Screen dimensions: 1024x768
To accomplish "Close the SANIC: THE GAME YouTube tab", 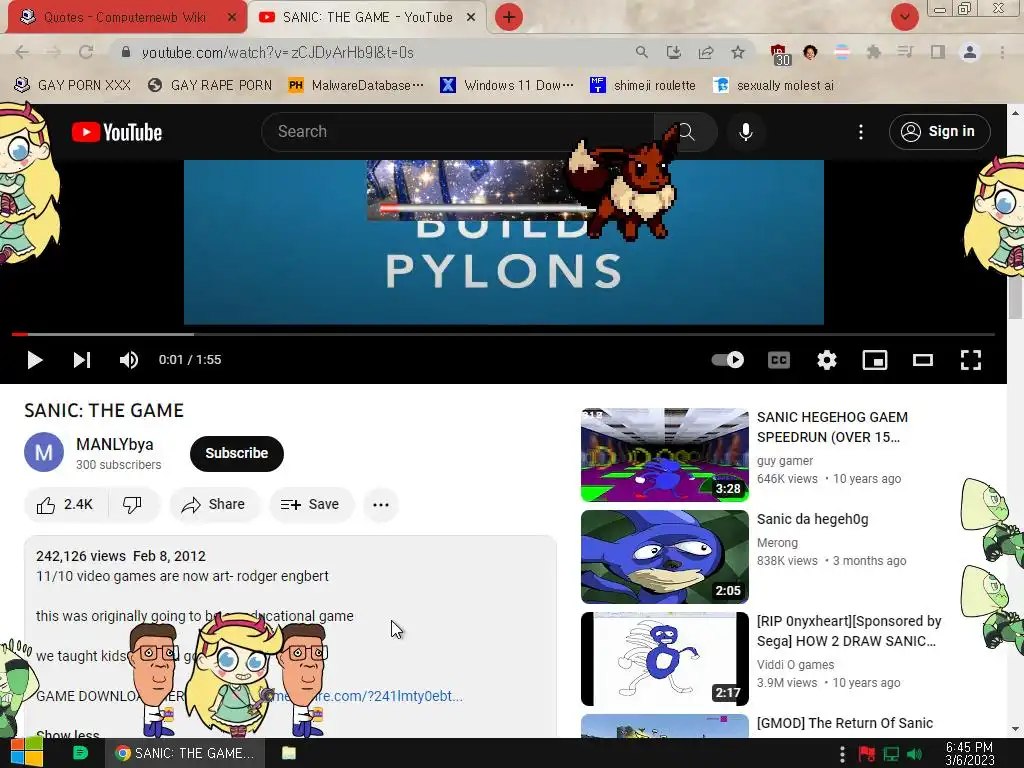I will click(471, 17).
